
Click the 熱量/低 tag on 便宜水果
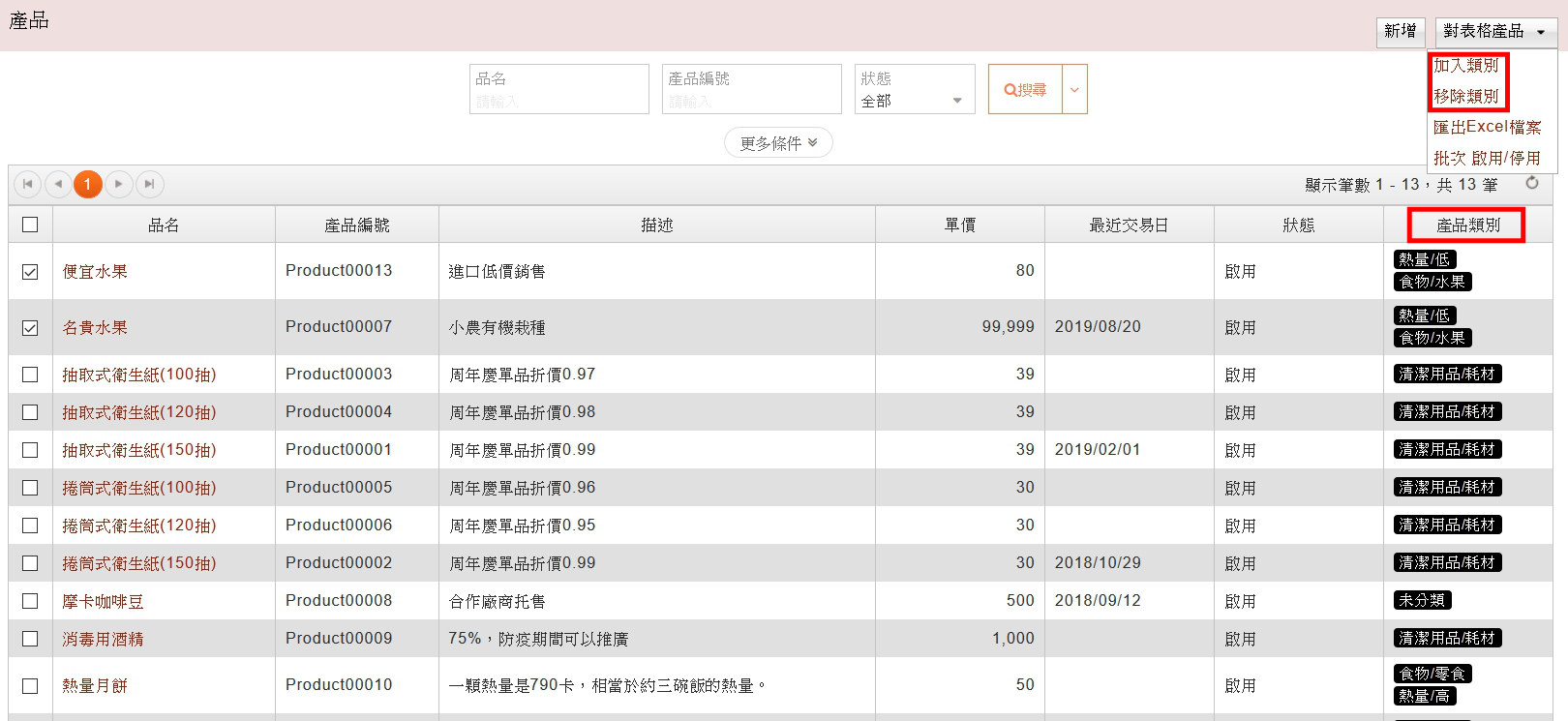pos(1425,259)
